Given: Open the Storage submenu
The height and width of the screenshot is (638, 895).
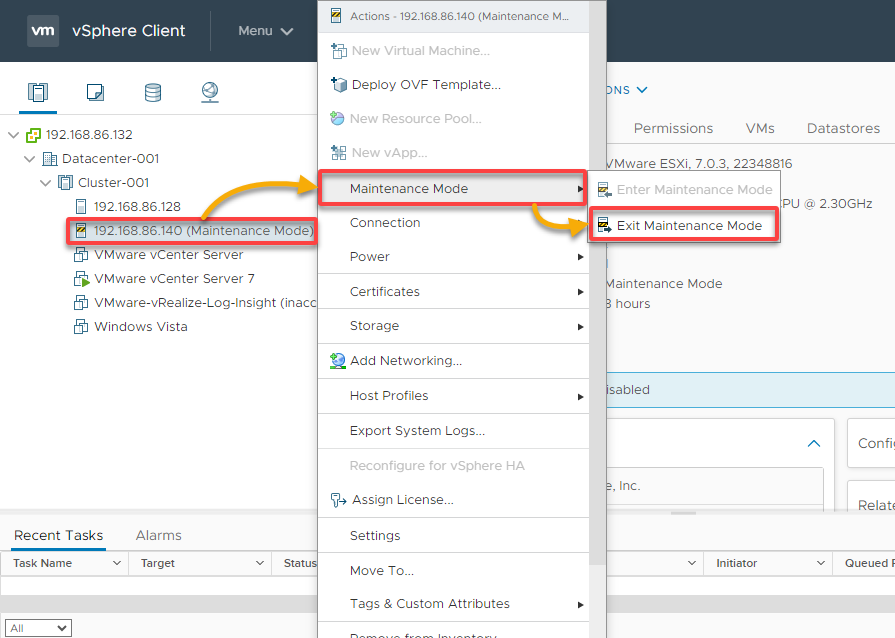Looking at the screenshot, I should (x=453, y=326).
